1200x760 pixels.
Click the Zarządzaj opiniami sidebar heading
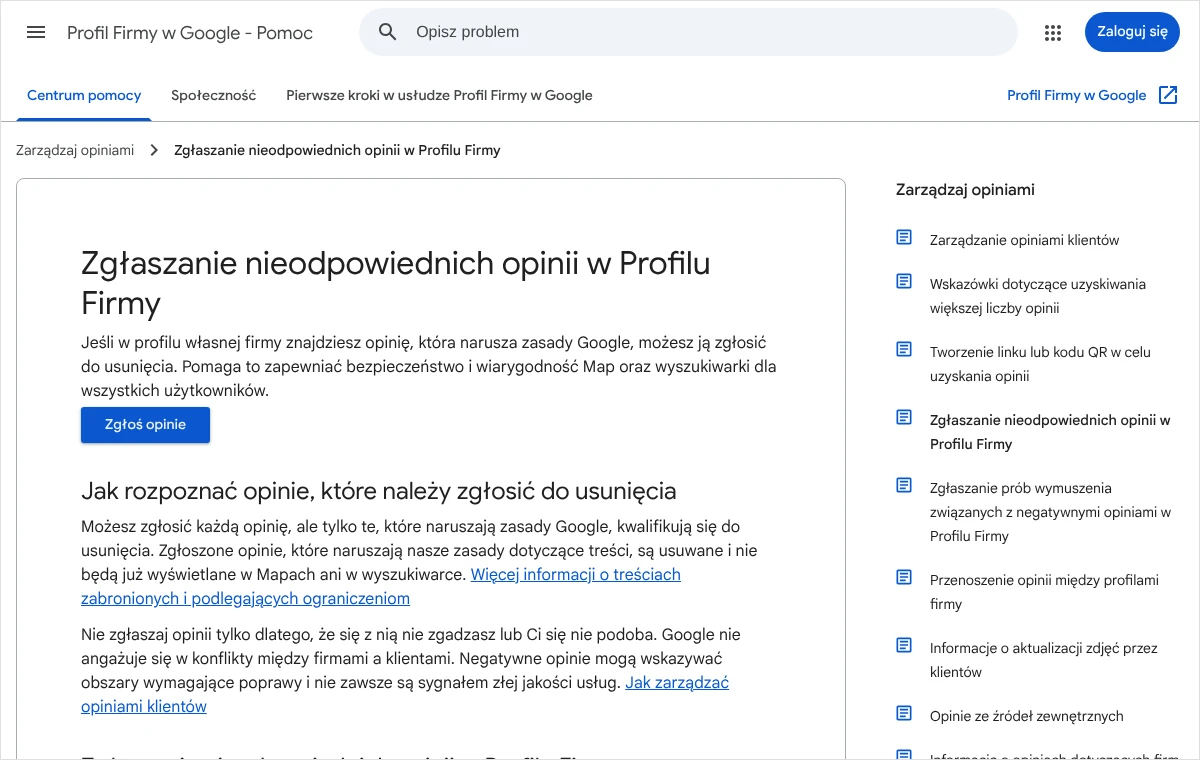[x=965, y=189]
